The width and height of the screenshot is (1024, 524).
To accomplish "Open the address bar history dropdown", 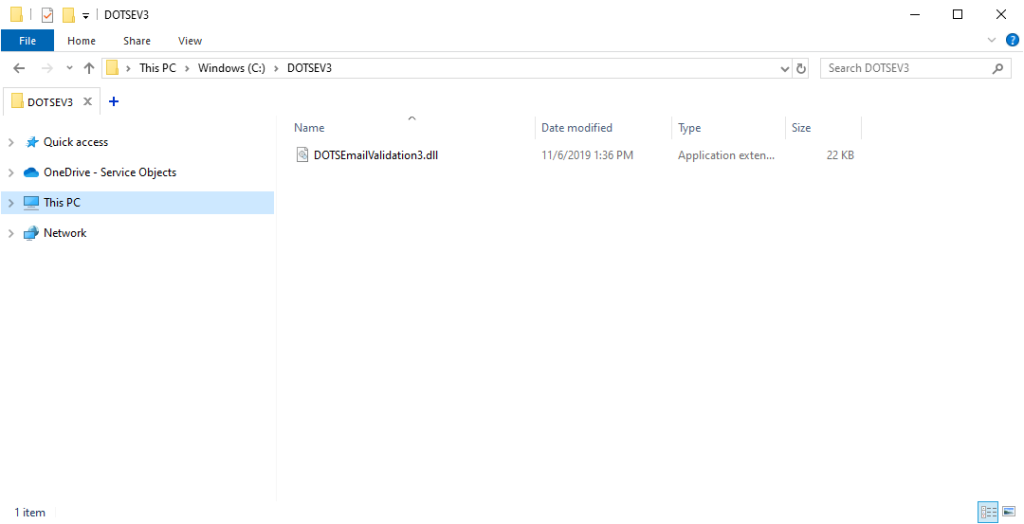I will point(785,68).
